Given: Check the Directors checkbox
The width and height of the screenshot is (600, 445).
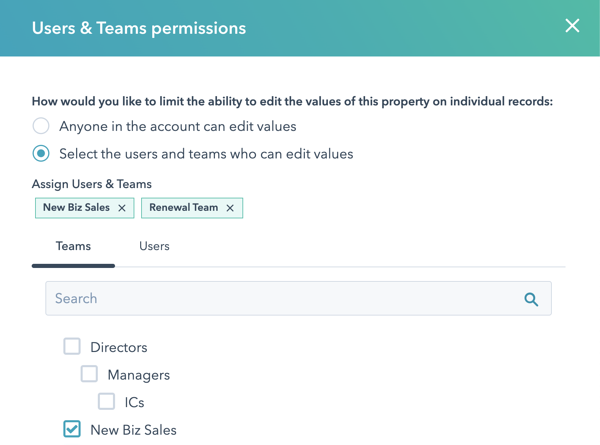Looking at the screenshot, I should tap(72, 347).
